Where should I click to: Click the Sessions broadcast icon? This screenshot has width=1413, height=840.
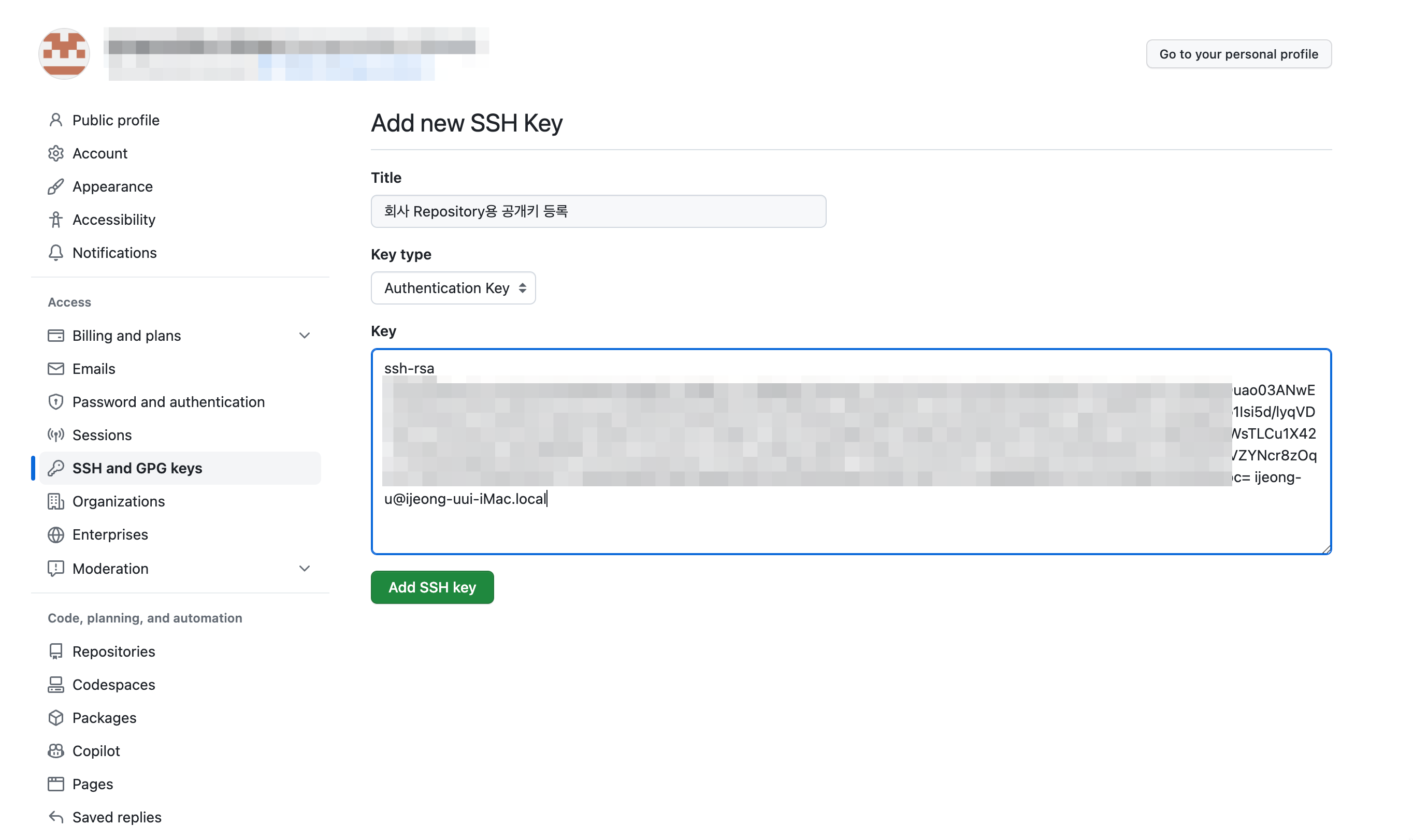click(55, 436)
